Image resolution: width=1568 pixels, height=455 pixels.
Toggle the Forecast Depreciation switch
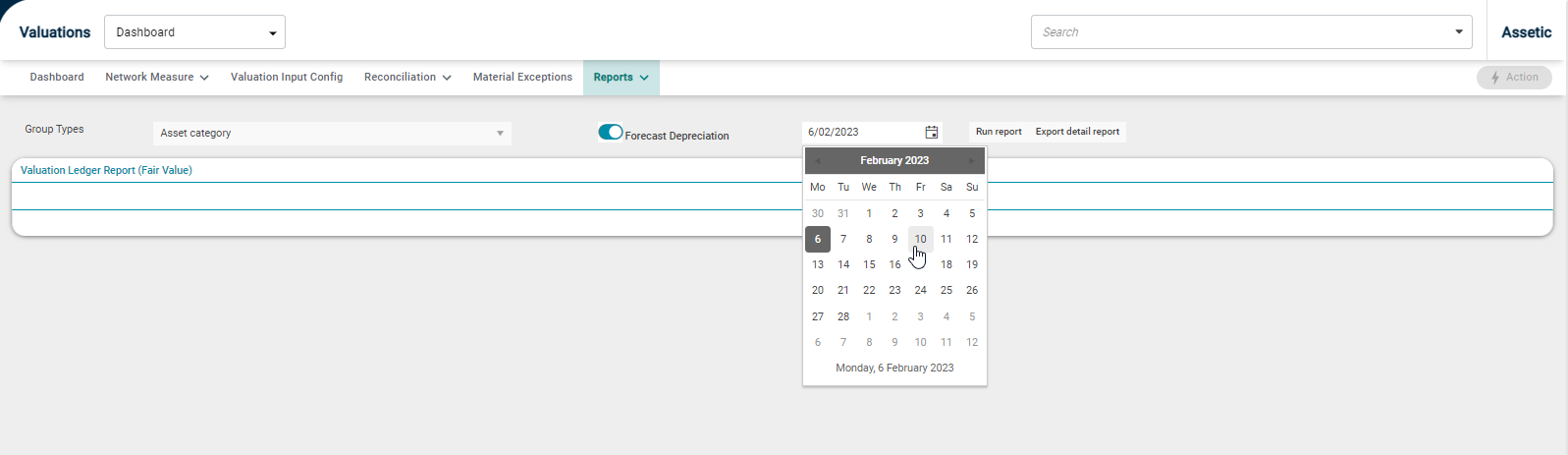(x=611, y=132)
